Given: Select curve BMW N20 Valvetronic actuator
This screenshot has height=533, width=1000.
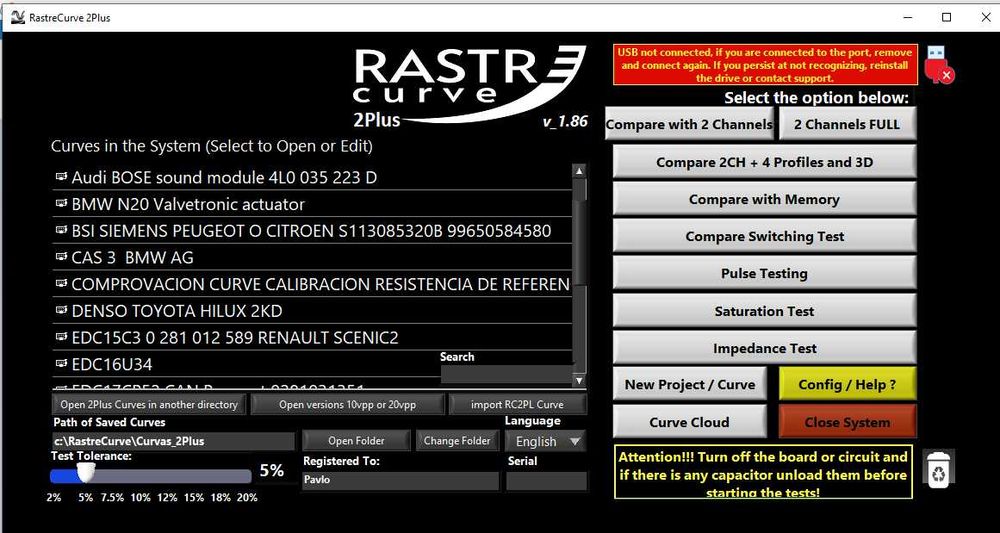Looking at the screenshot, I should coord(312,203).
